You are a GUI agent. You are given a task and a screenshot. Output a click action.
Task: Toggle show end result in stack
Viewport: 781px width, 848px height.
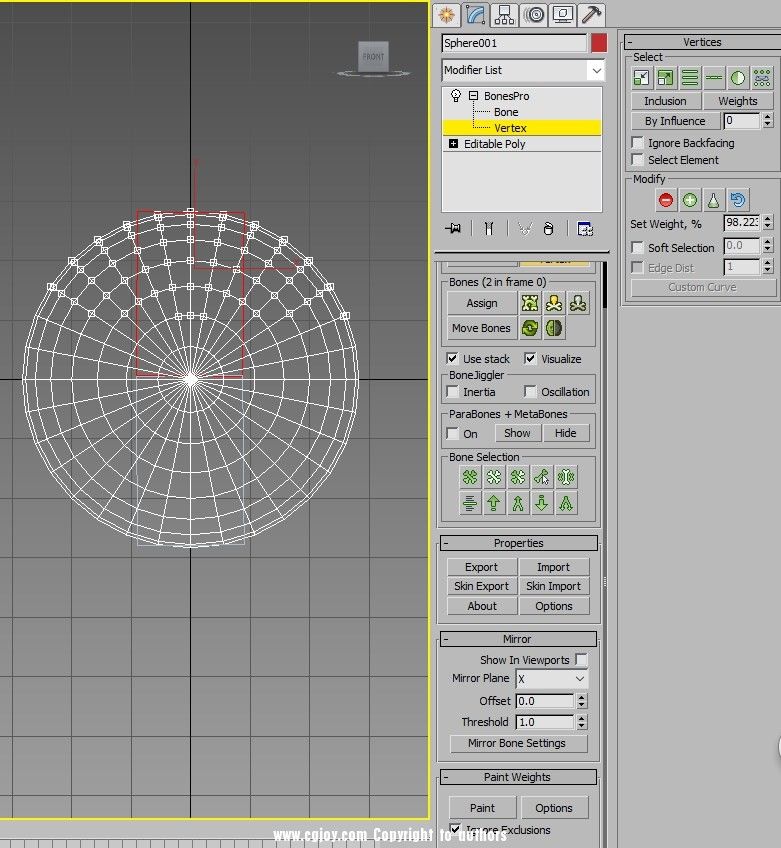489,229
